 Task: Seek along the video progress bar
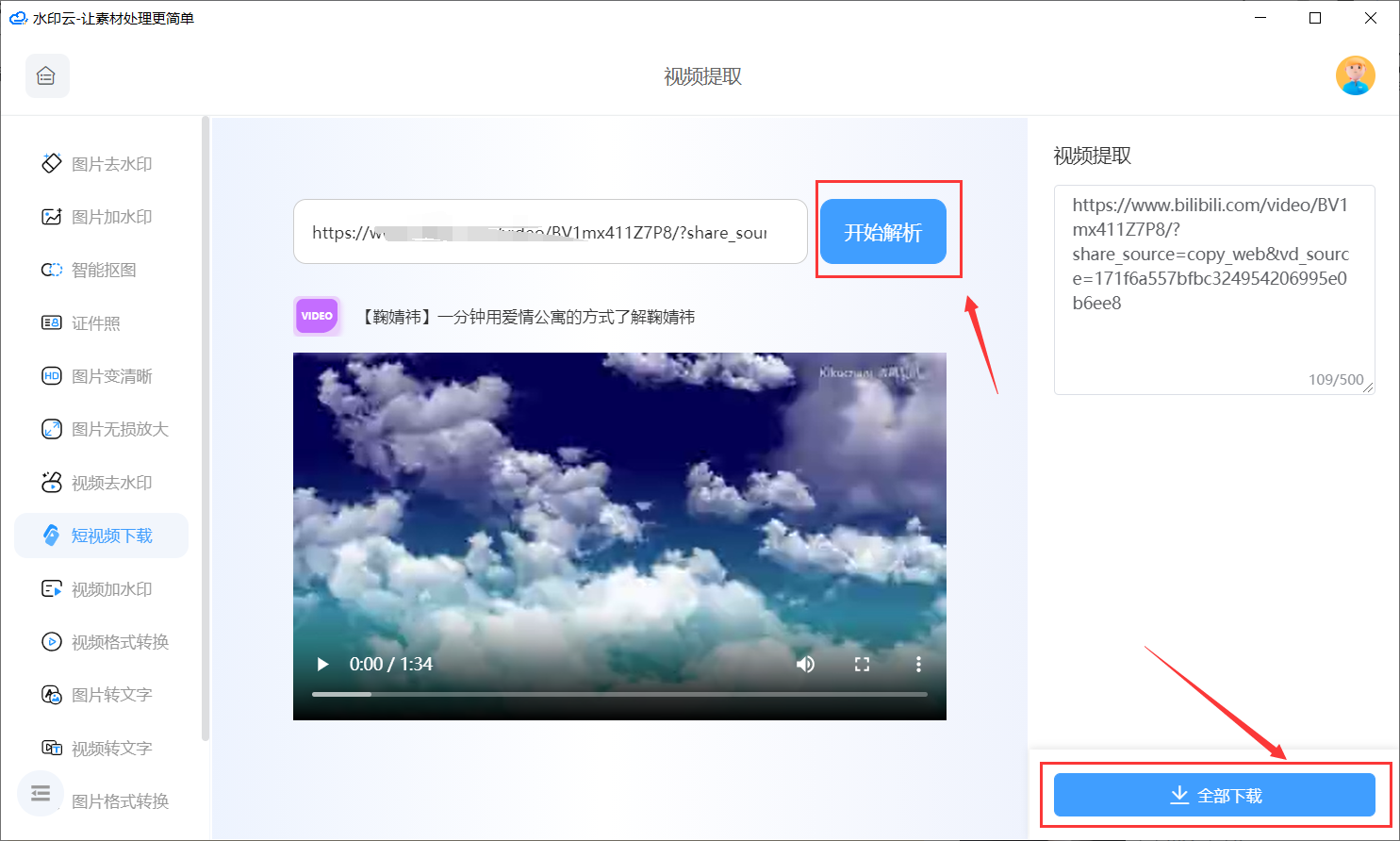click(619, 694)
